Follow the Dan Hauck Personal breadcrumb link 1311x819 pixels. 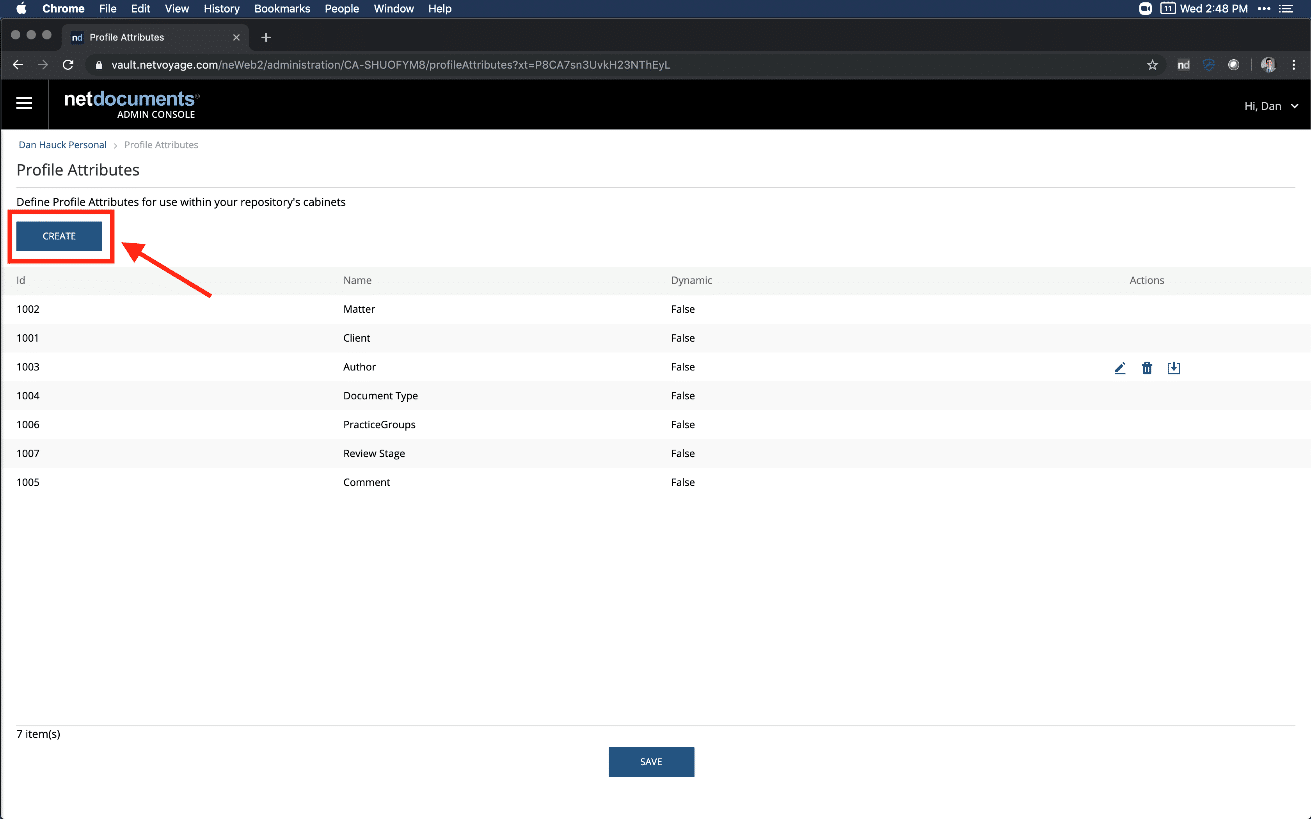pos(63,145)
